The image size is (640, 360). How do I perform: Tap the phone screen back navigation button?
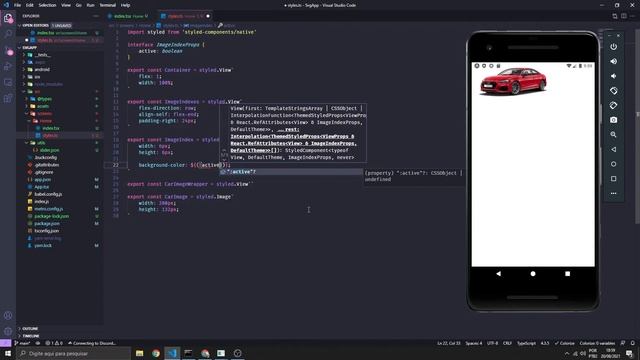[498, 274]
